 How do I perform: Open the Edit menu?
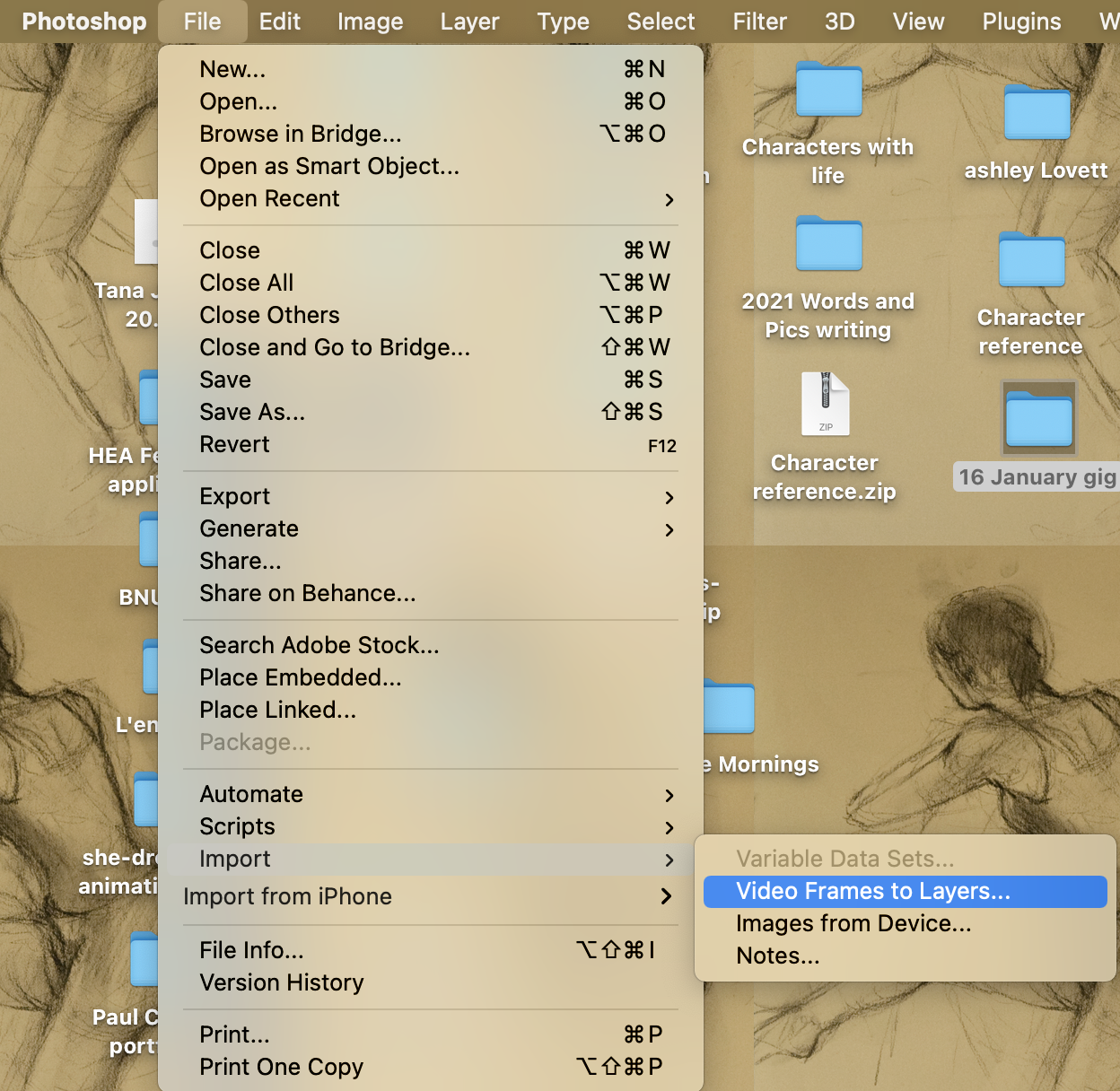pyautogui.click(x=279, y=22)
